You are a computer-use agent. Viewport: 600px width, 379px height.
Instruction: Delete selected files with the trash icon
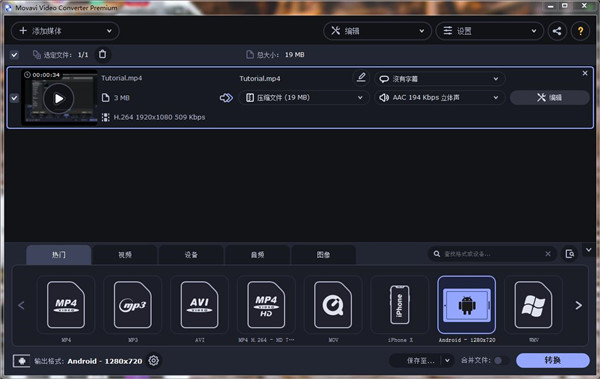point(103,54)
